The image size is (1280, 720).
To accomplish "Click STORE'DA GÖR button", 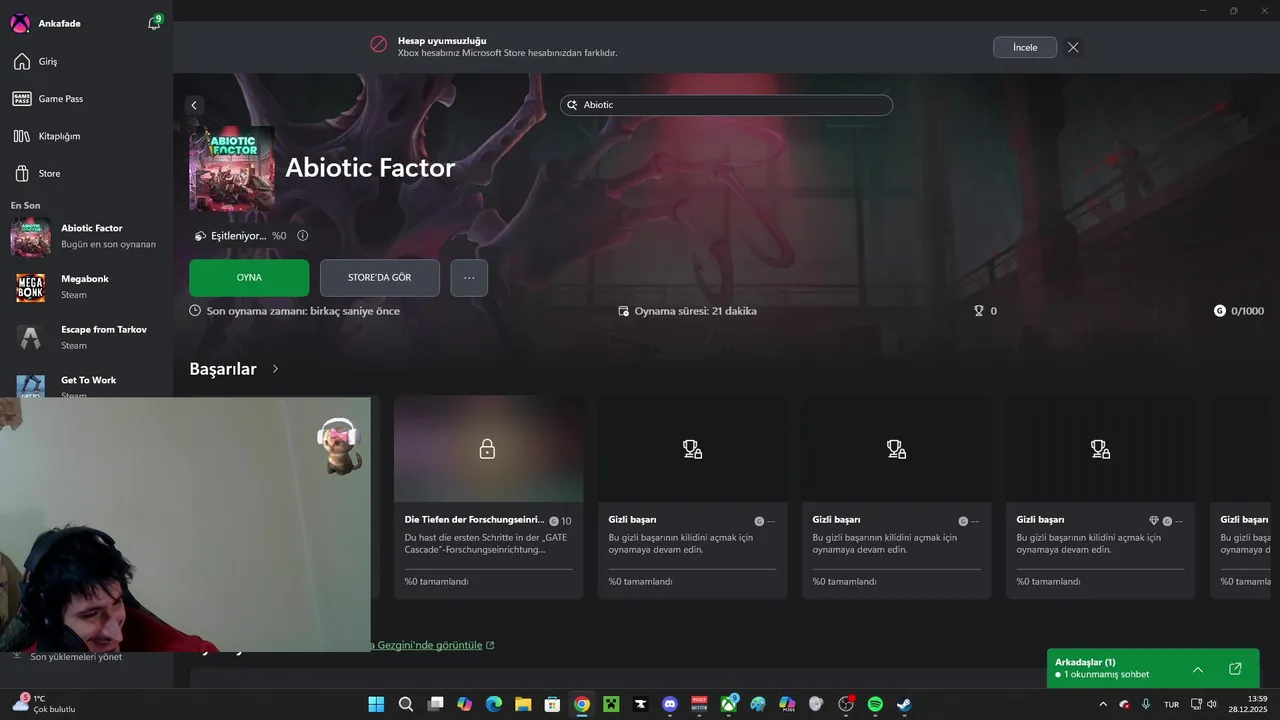I will point(380,278).
